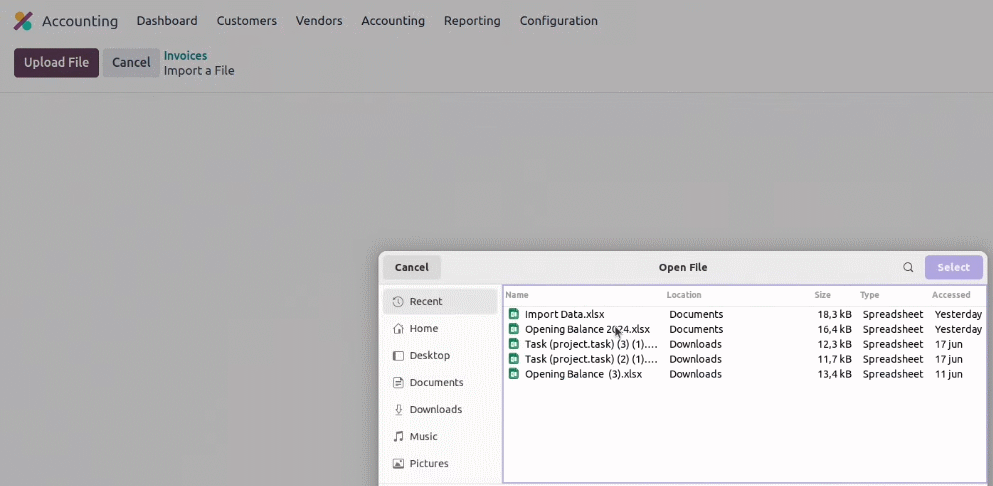Open the Reporting menu
This screenshot has width=993, height=486.
[x=472, y=21]
